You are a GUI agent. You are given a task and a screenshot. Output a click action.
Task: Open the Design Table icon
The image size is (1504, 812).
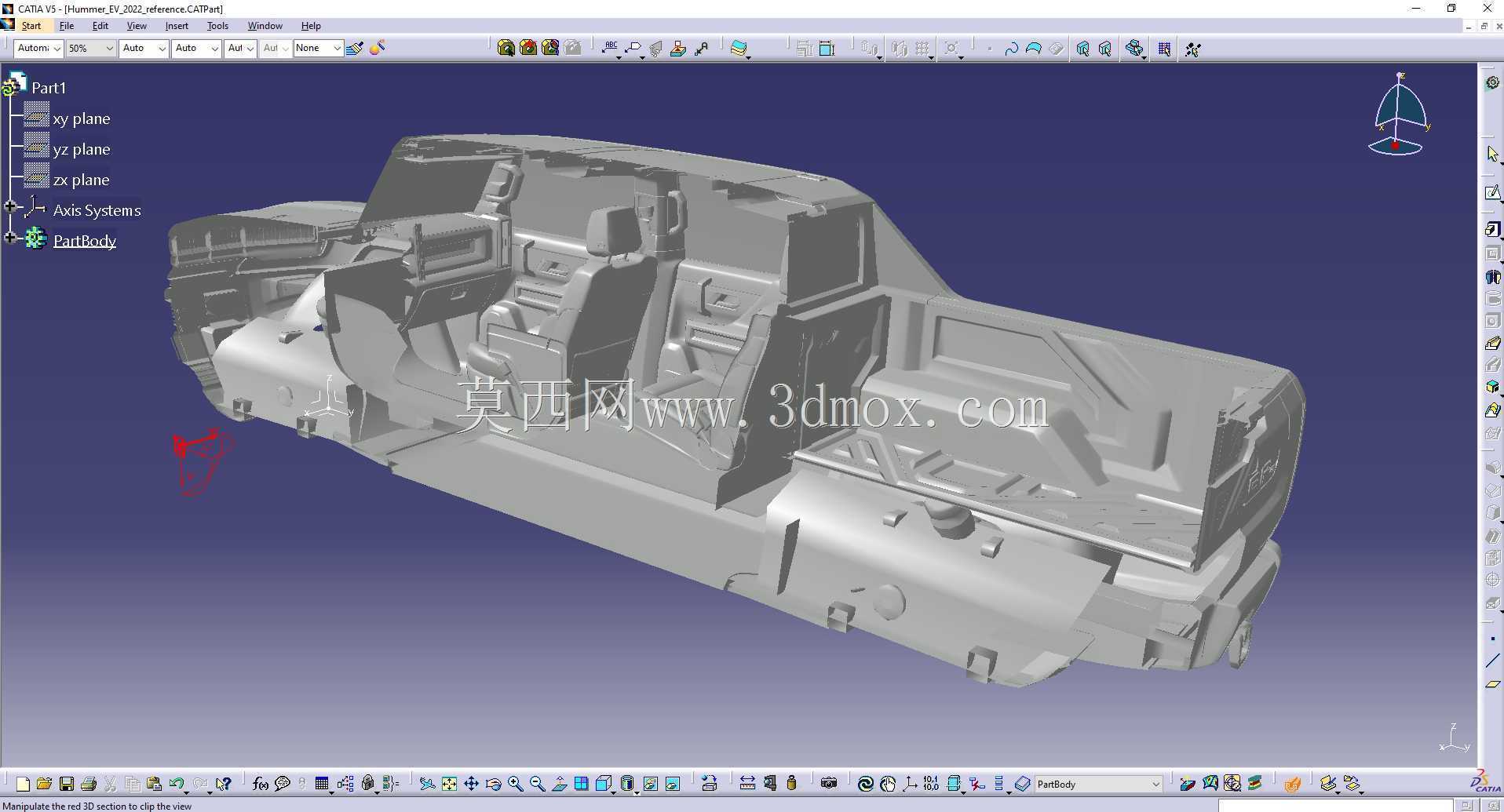[321, 784]
